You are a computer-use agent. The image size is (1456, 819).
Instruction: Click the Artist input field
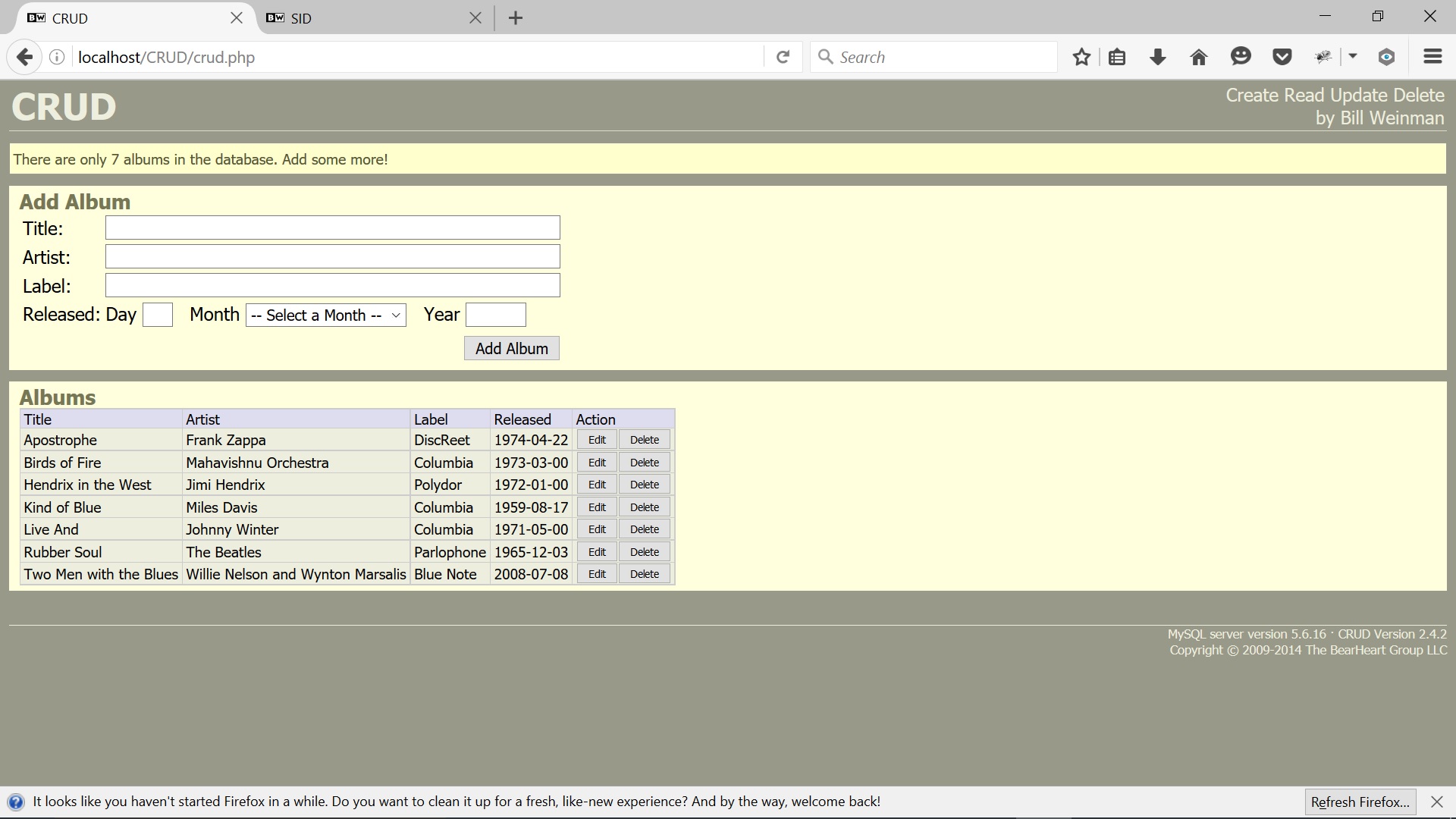click(x=332, y=256)
